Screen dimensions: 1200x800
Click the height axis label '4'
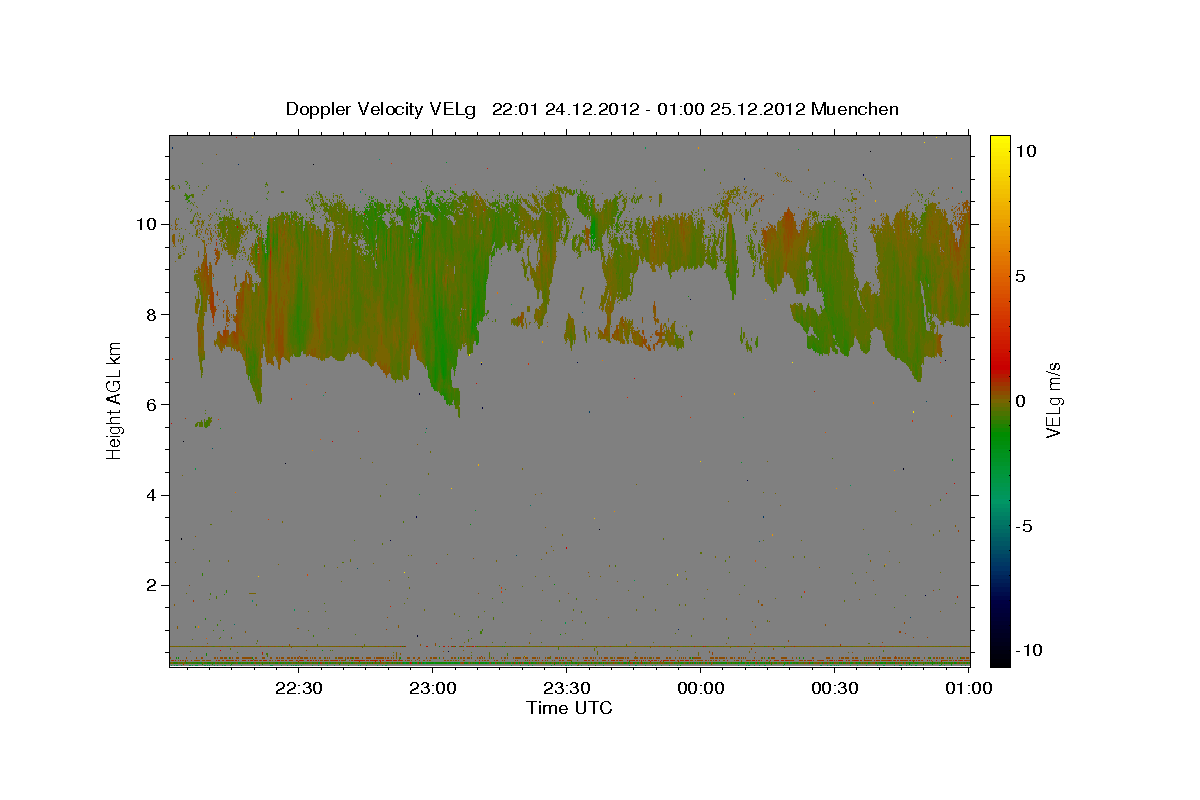coord(153,495)
